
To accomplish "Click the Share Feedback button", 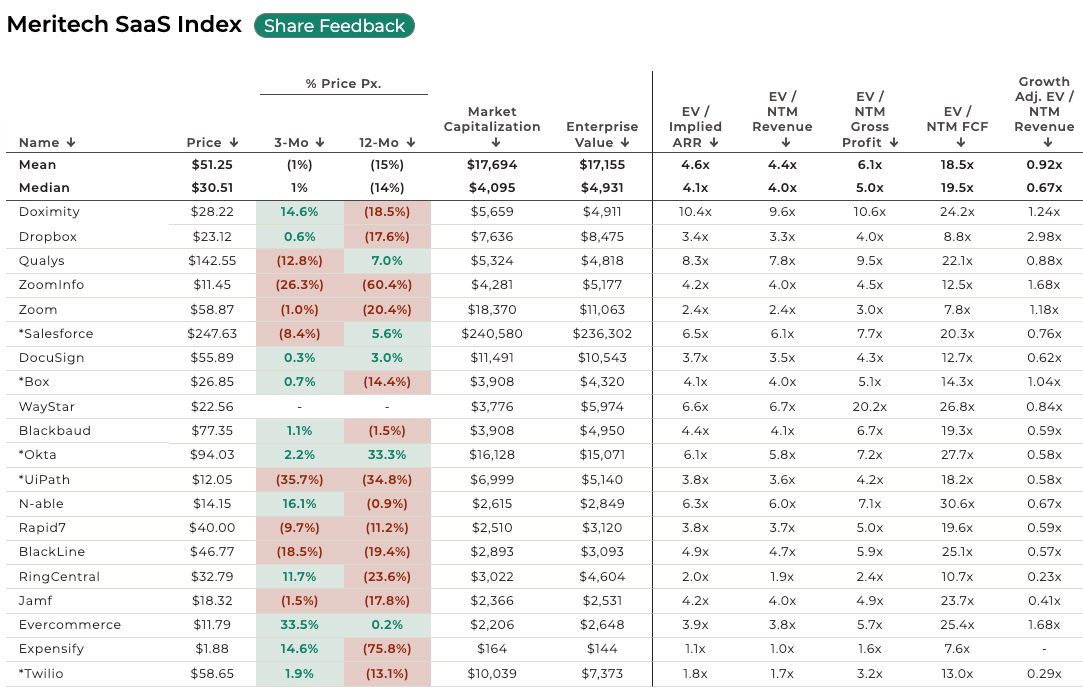I will (x=334, y=26).
